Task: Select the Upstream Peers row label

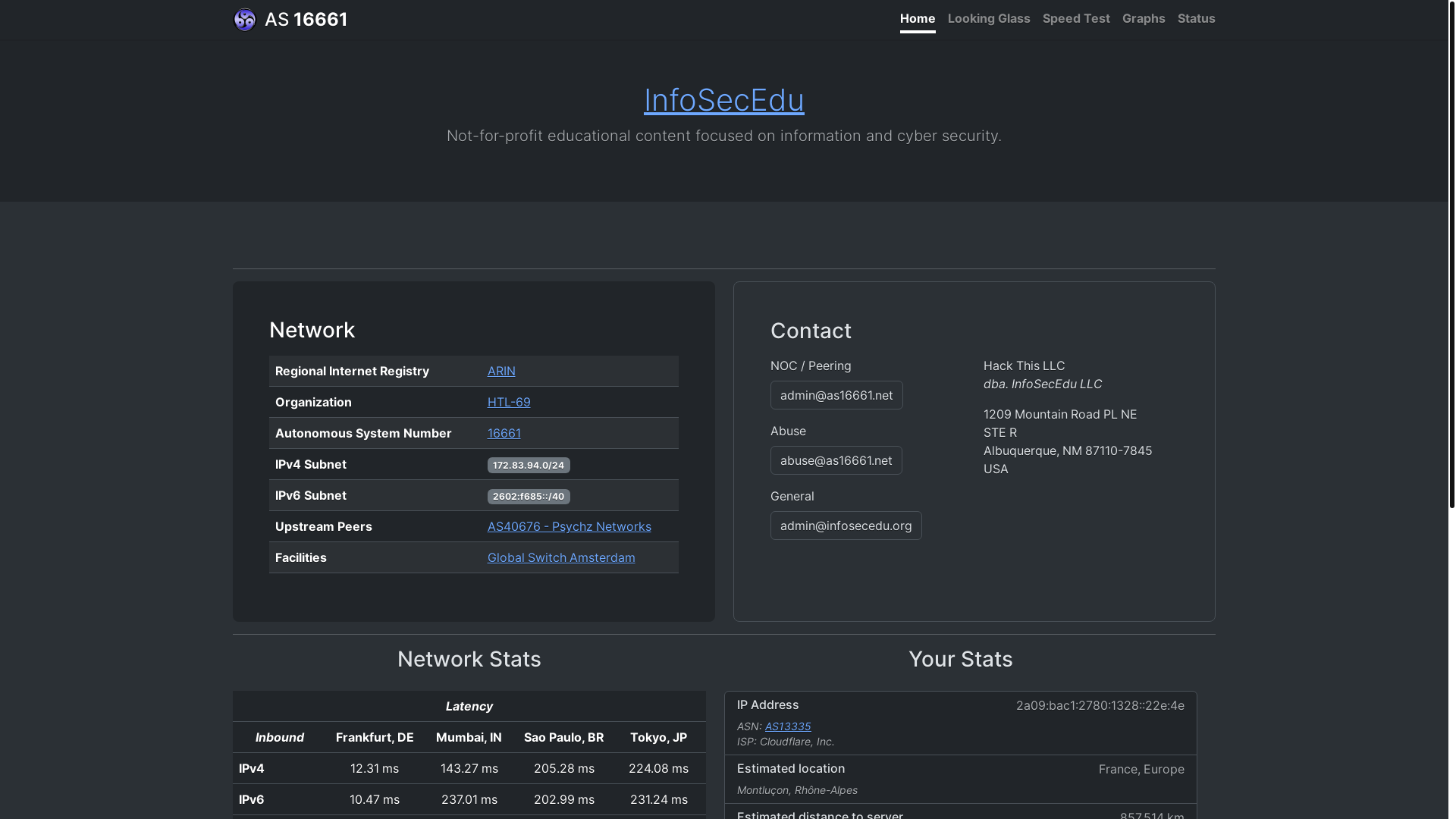Action: (x=324, y=526)
